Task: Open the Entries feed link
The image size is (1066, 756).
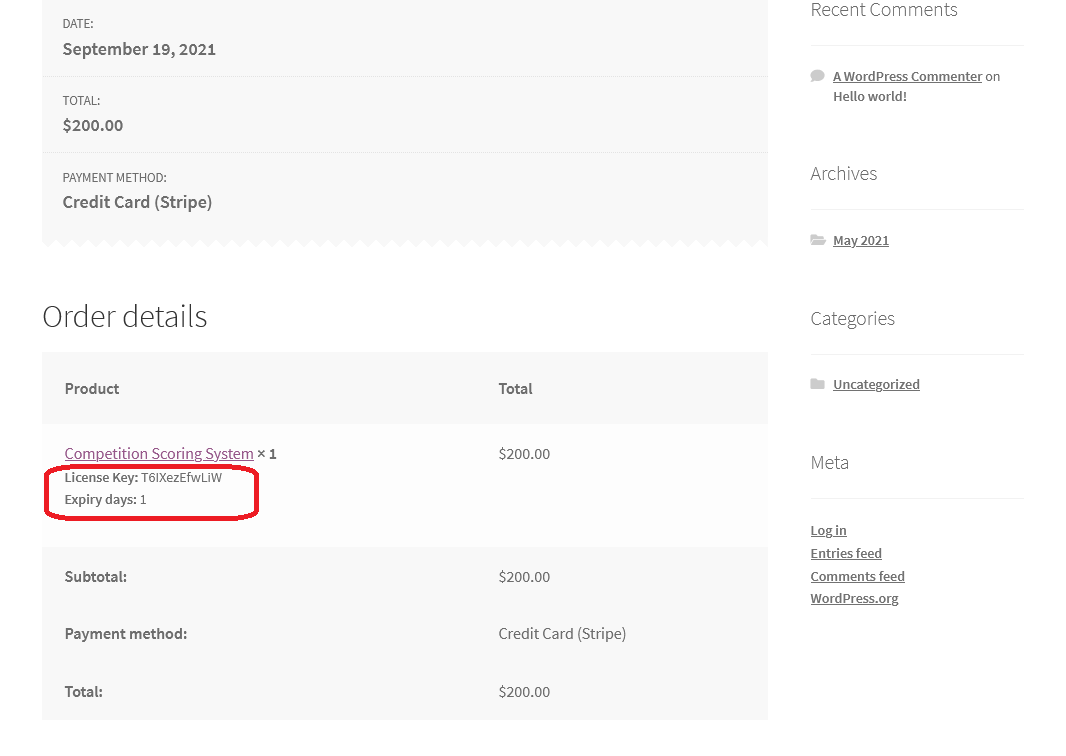Action: pos(846,553)
